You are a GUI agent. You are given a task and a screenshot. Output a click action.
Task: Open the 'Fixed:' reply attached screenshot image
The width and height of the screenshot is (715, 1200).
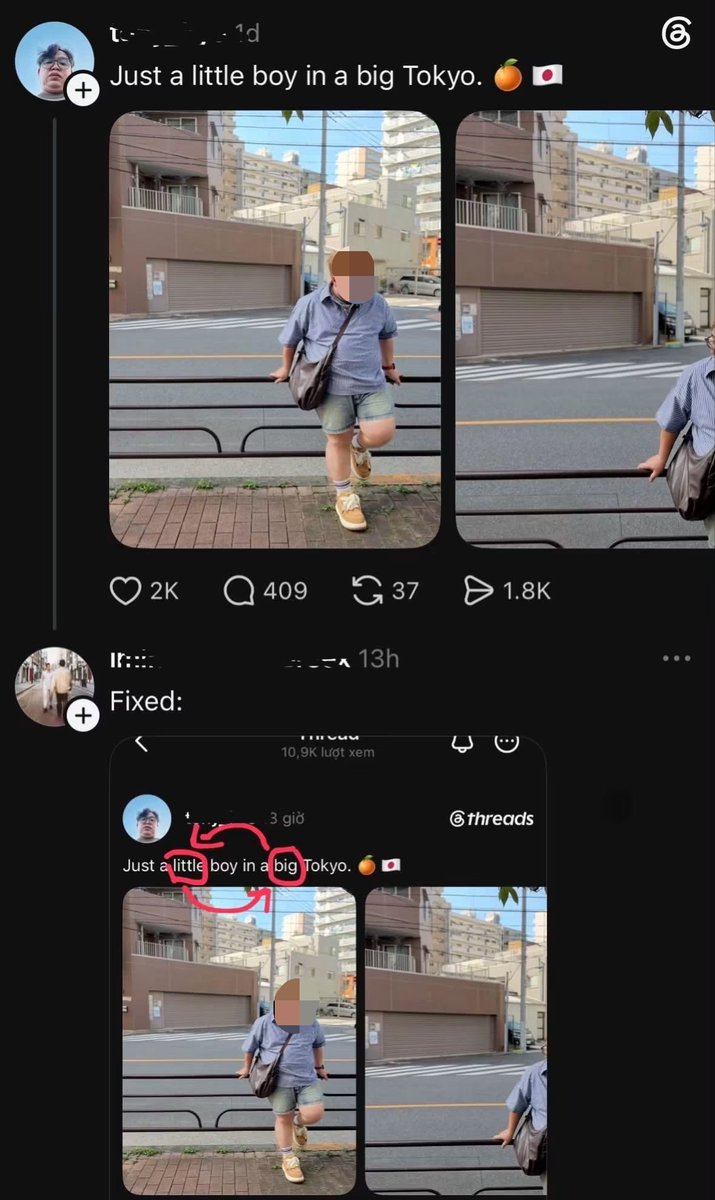point(328,967)
